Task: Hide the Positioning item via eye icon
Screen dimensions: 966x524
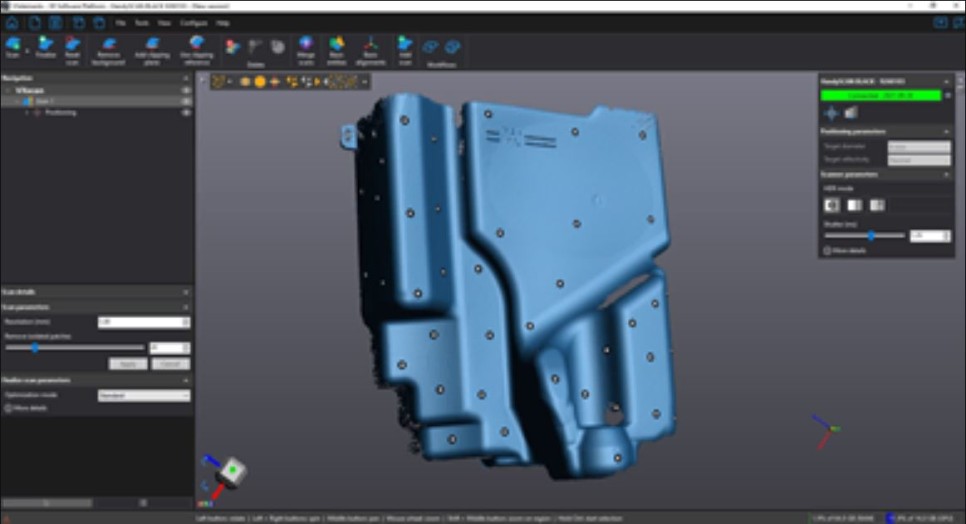Action: click(x=186, y=113)
